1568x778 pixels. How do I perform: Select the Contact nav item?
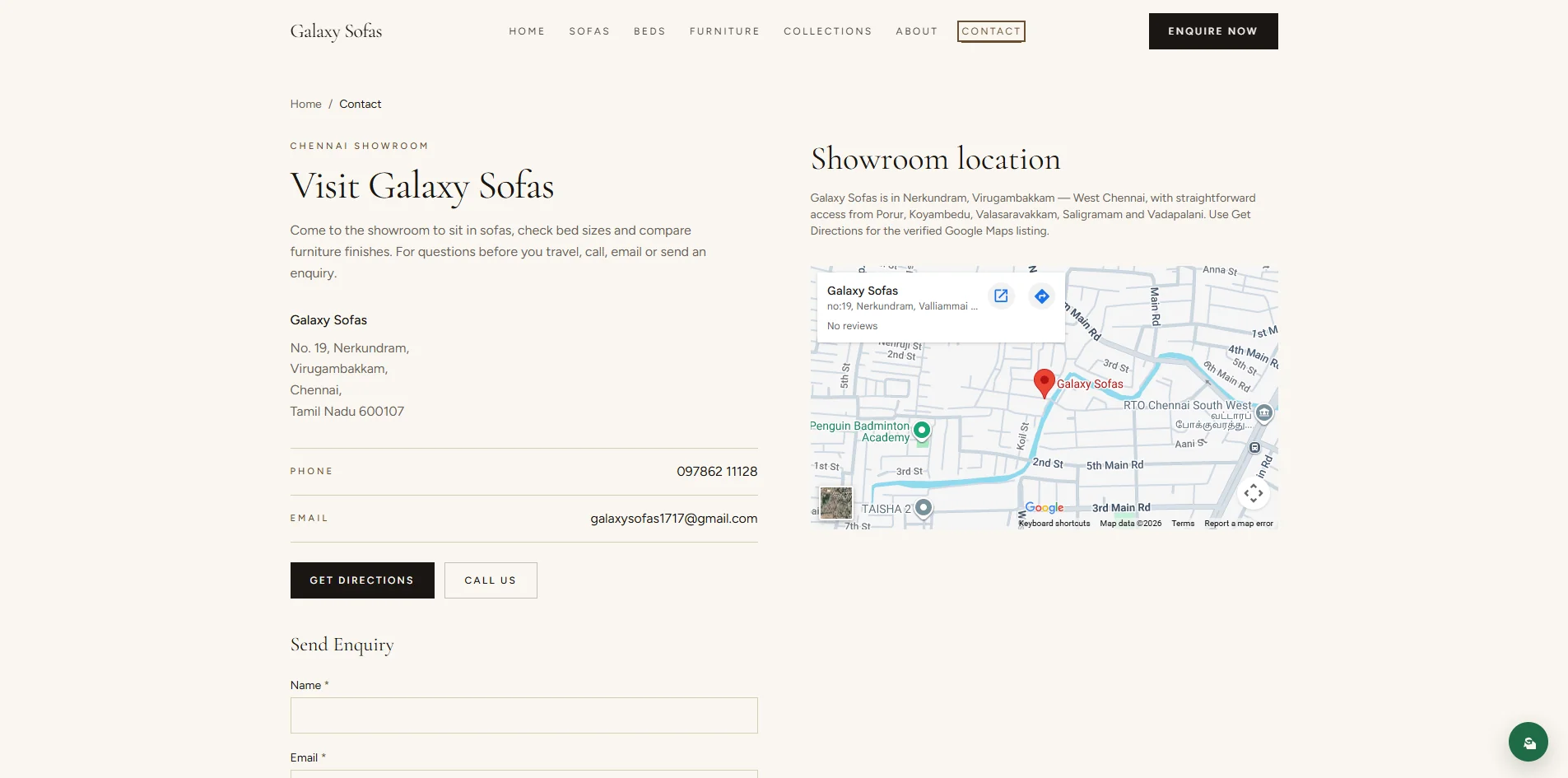[x=991, y=31]
